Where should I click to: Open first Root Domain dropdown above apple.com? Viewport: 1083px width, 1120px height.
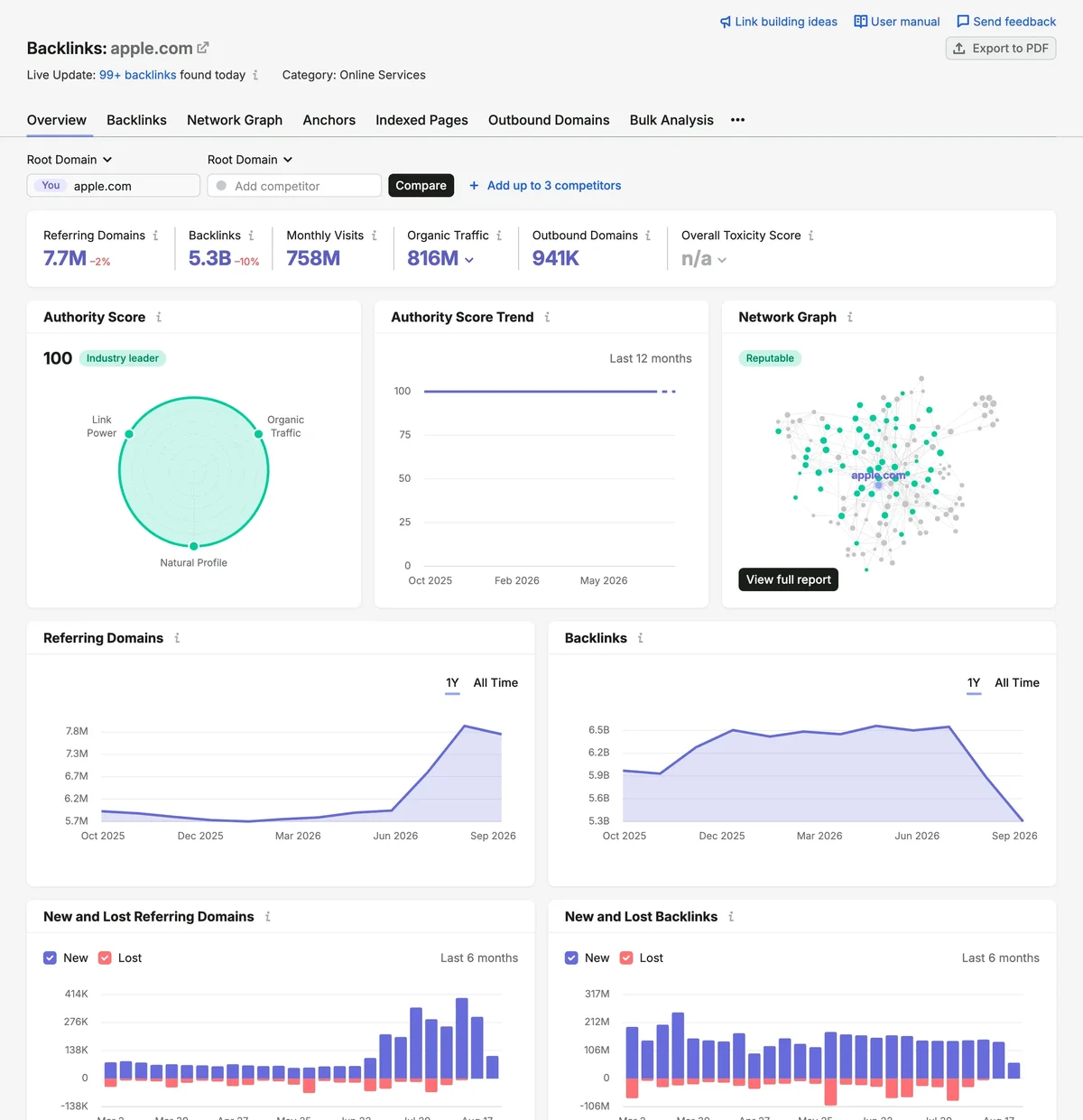coord(69,160)
